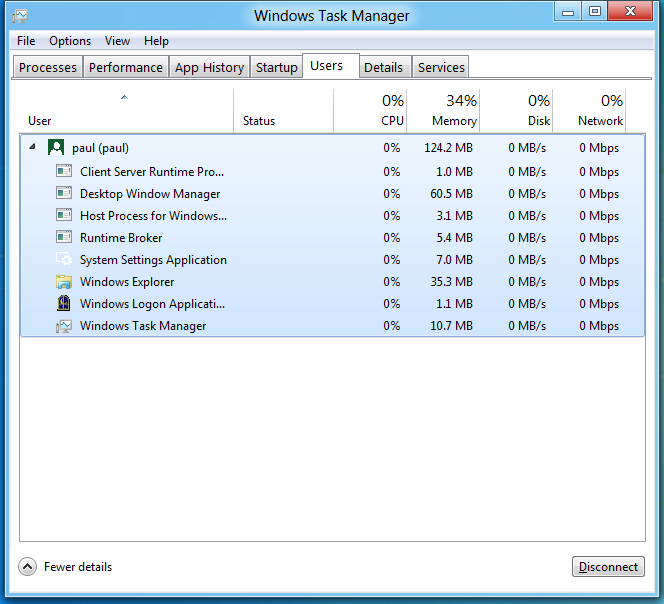Image resolution: width=664 pixels, height=604 pixels.
Task: Select the Host Process for Windows... row
Action: [x=332, y=215]
